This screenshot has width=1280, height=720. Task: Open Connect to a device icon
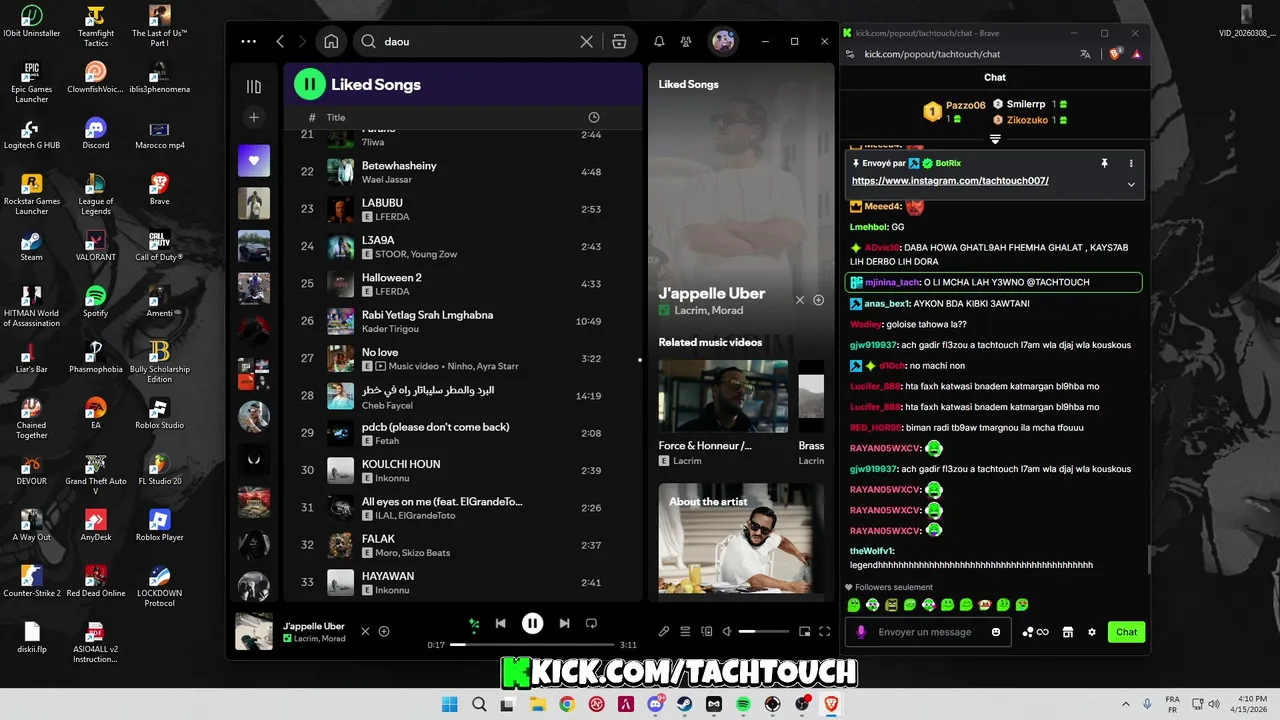click(707, 631)
